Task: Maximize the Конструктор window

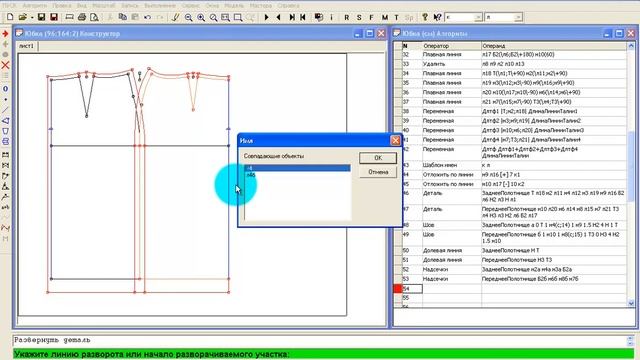Action: point(370,33)
